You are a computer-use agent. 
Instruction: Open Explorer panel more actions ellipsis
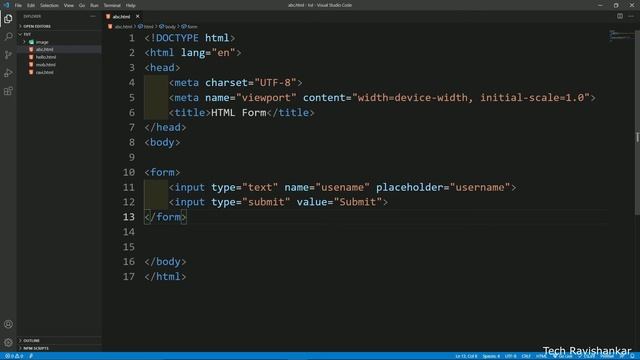[93, 16]
